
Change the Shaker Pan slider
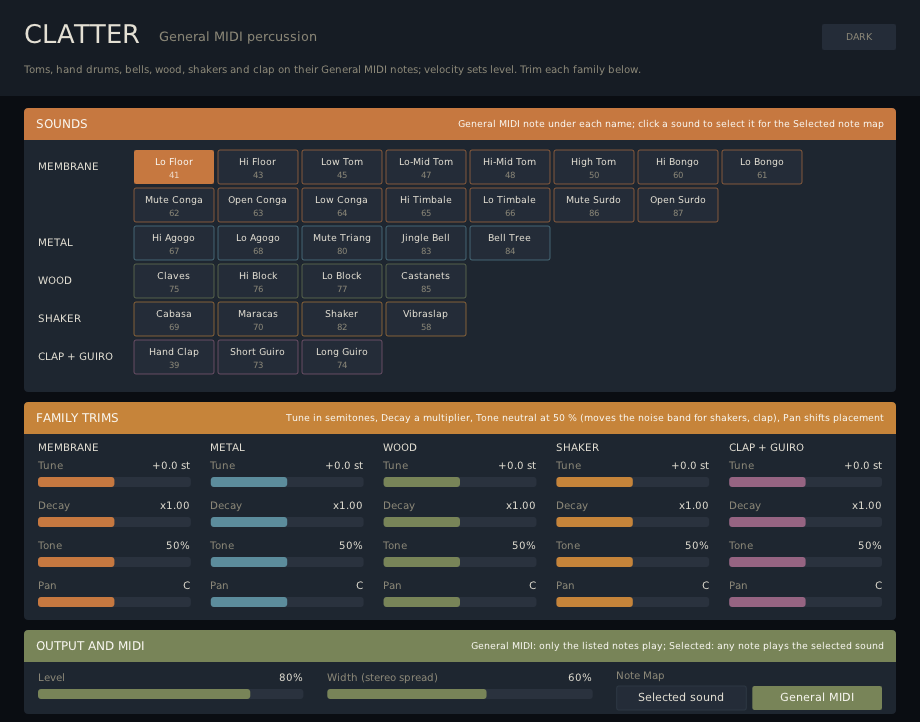coord(632,602)
